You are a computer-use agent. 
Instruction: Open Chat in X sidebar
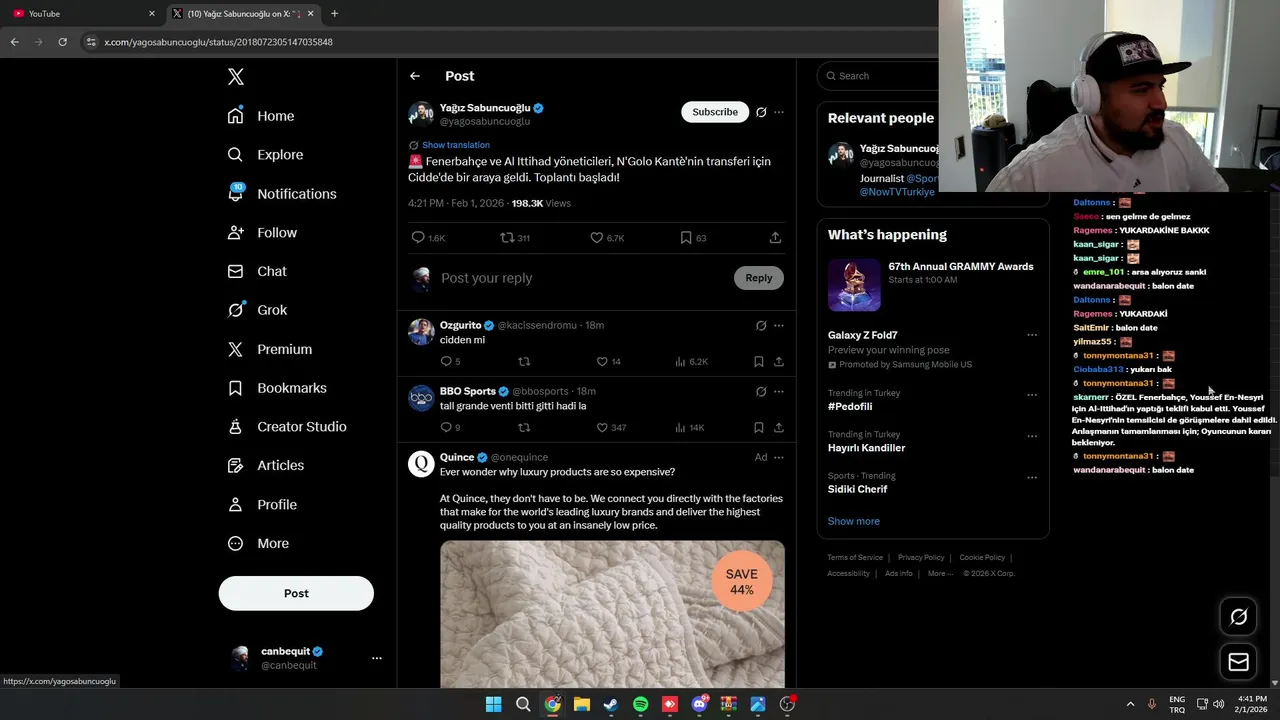click(257, 271)
